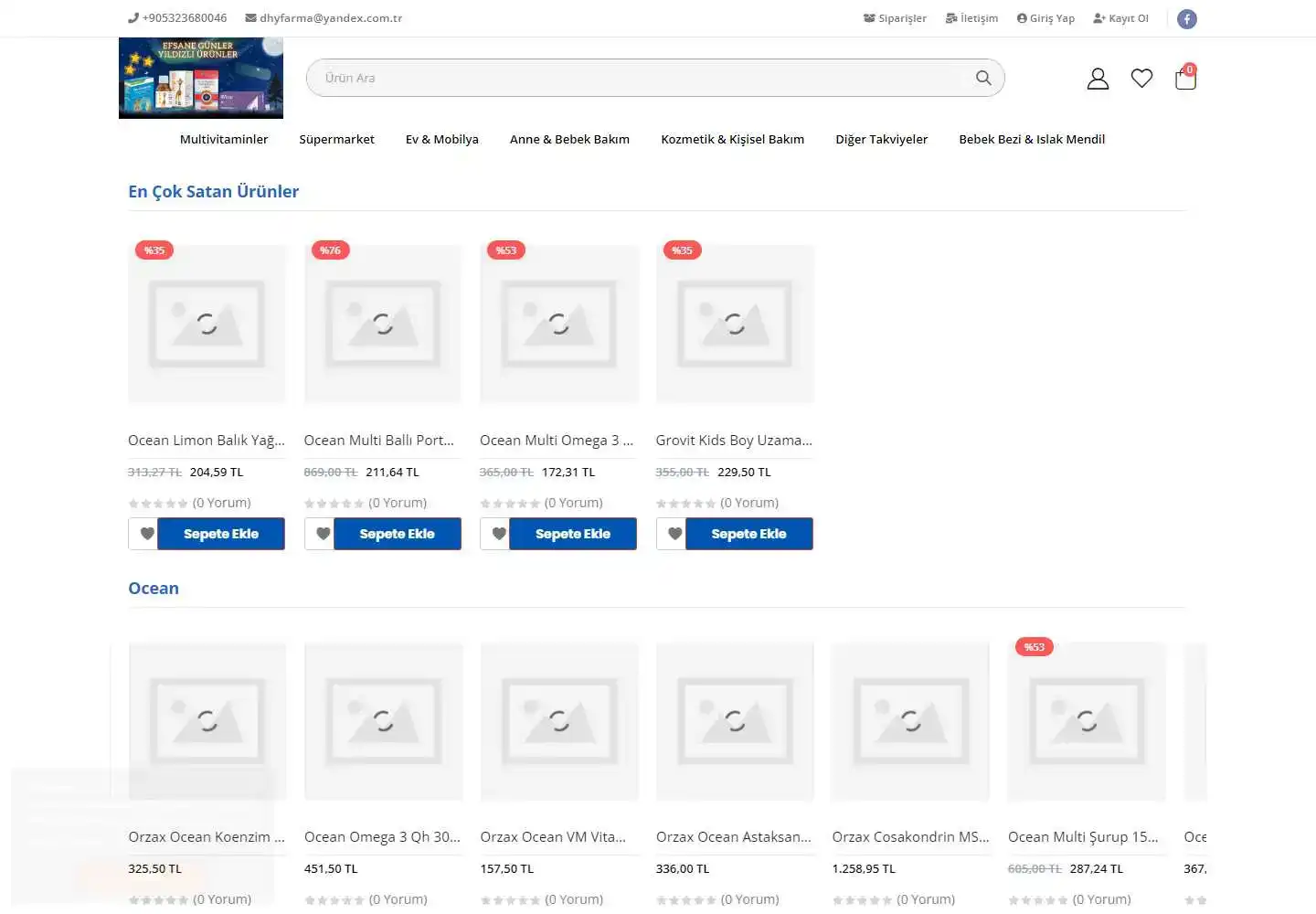This screenshot has height=914, width=1316.
Task: Click the email dhyfarma@yandex.com.tr
Action: click(x=324, y=18)
